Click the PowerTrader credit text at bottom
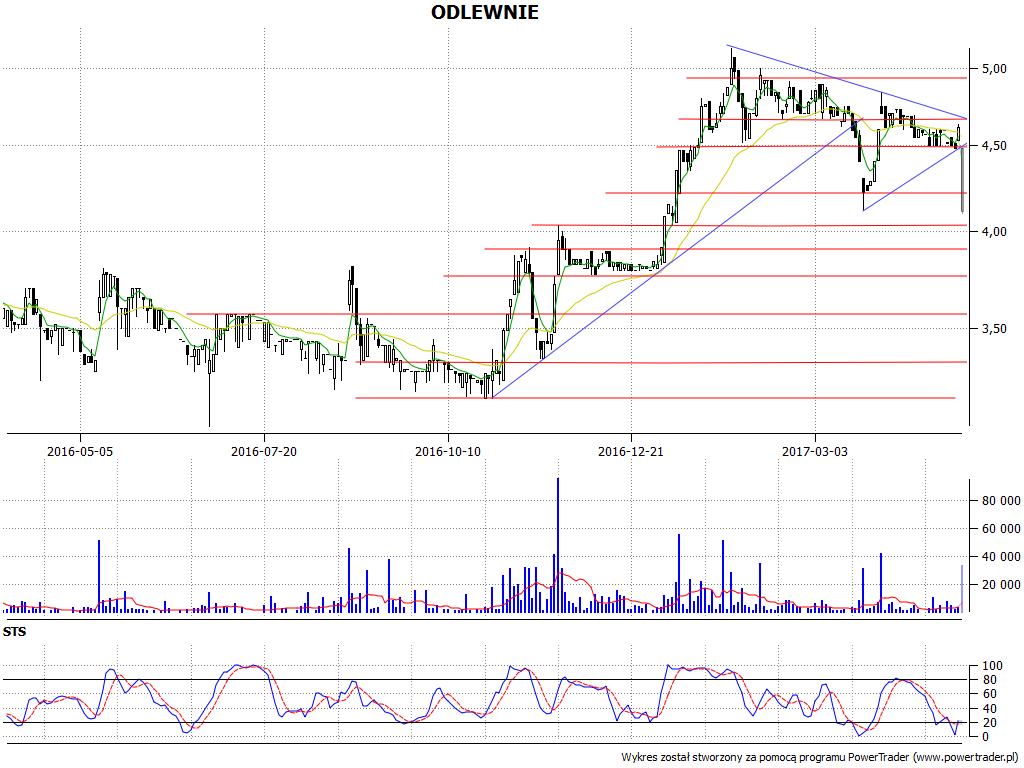Viewport: 1024px width, 768px height. (820, 758)
